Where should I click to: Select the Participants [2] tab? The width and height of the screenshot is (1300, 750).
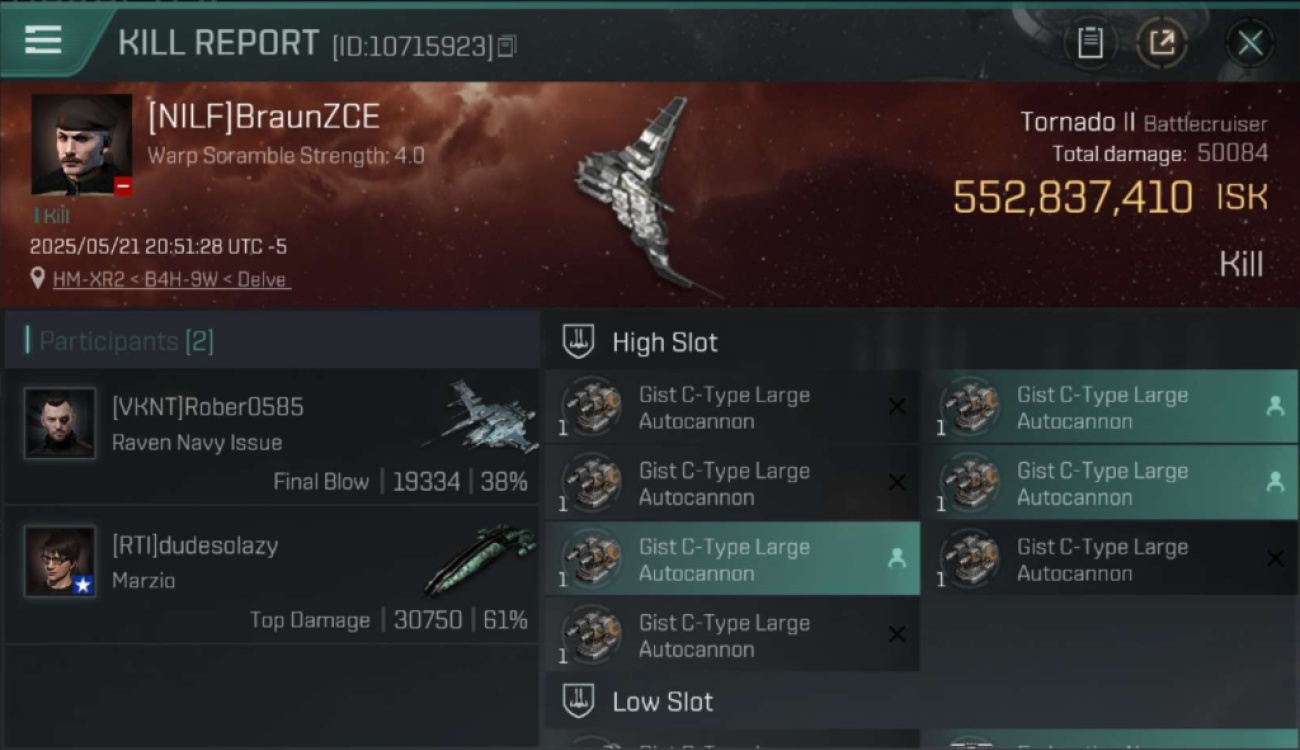[271, 341]
